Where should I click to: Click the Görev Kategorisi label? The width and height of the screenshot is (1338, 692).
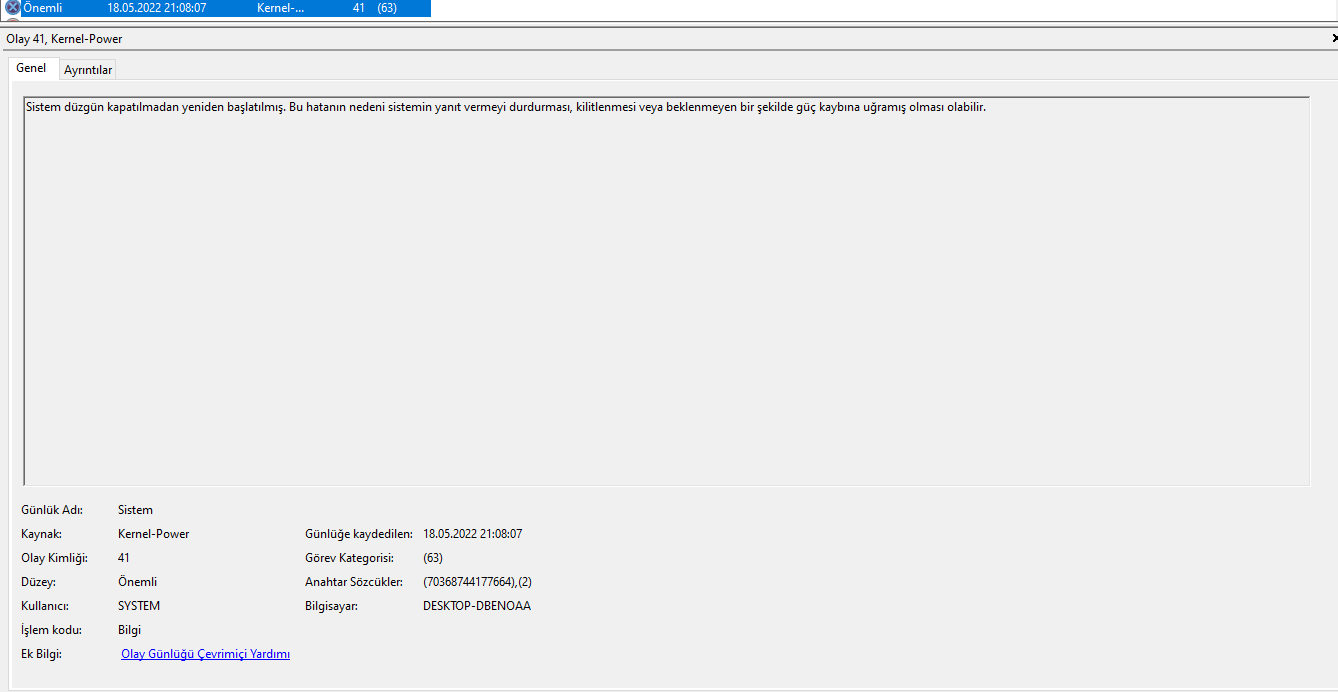coord(350,558)
